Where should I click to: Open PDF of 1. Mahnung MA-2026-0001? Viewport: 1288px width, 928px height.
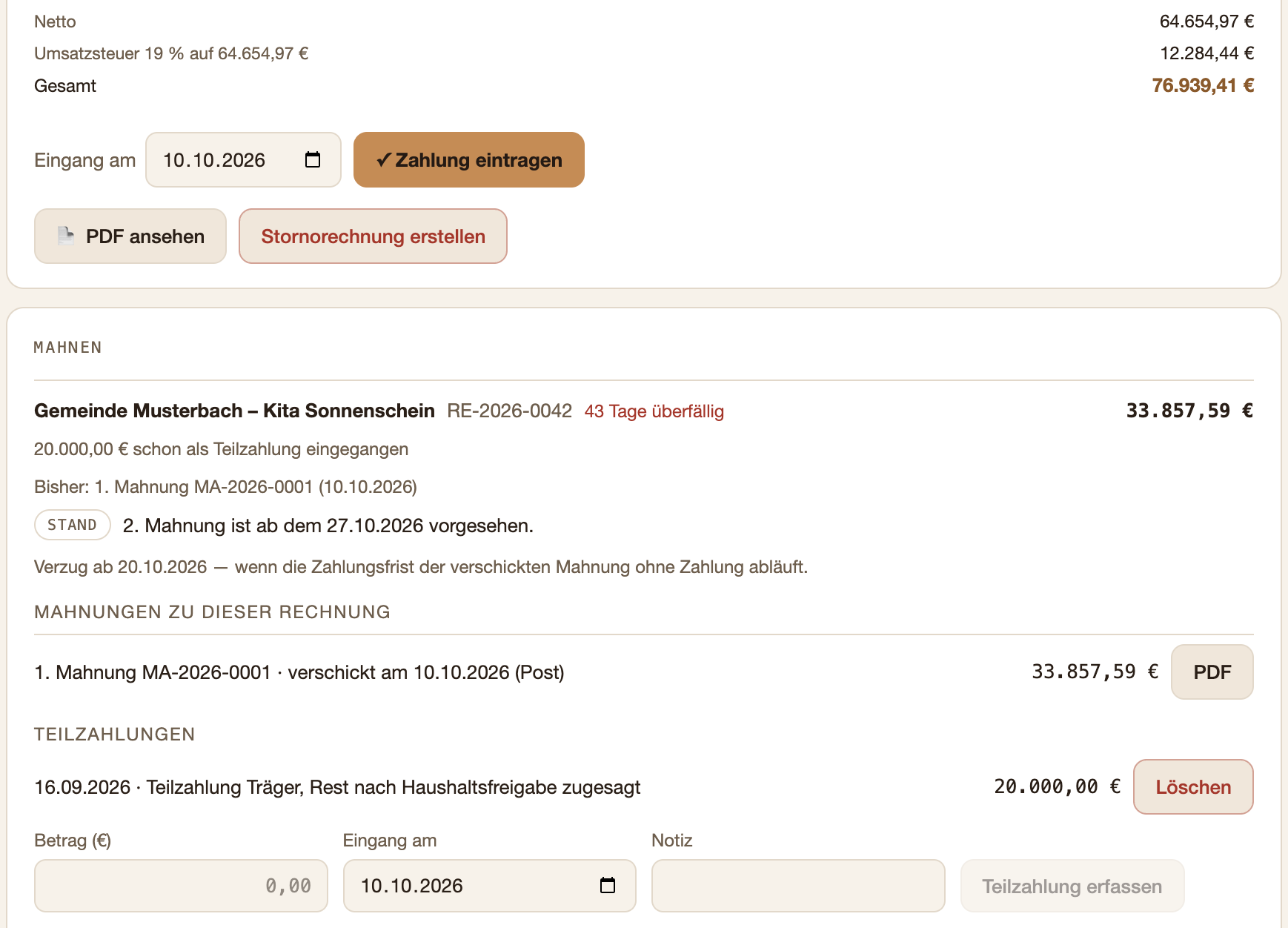click(x=1212, y=672)
